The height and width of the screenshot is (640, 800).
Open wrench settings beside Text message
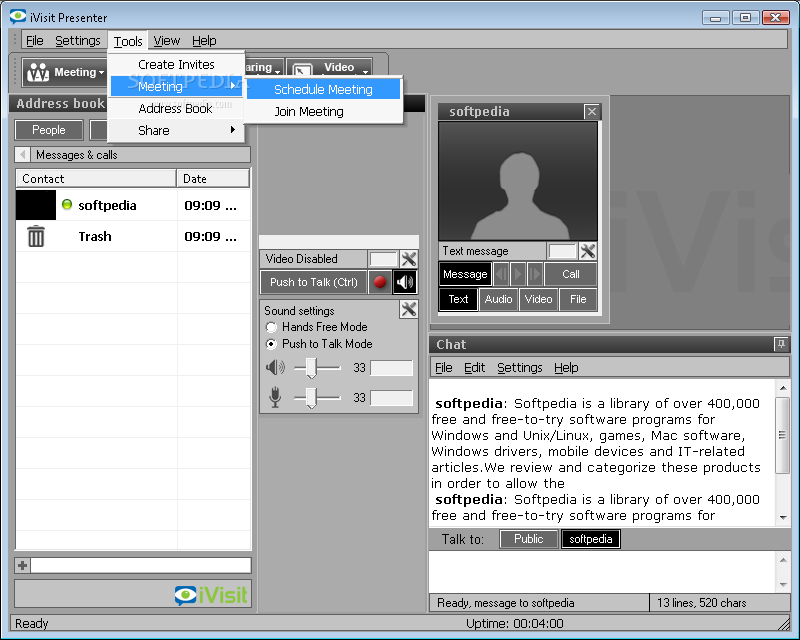588,251
